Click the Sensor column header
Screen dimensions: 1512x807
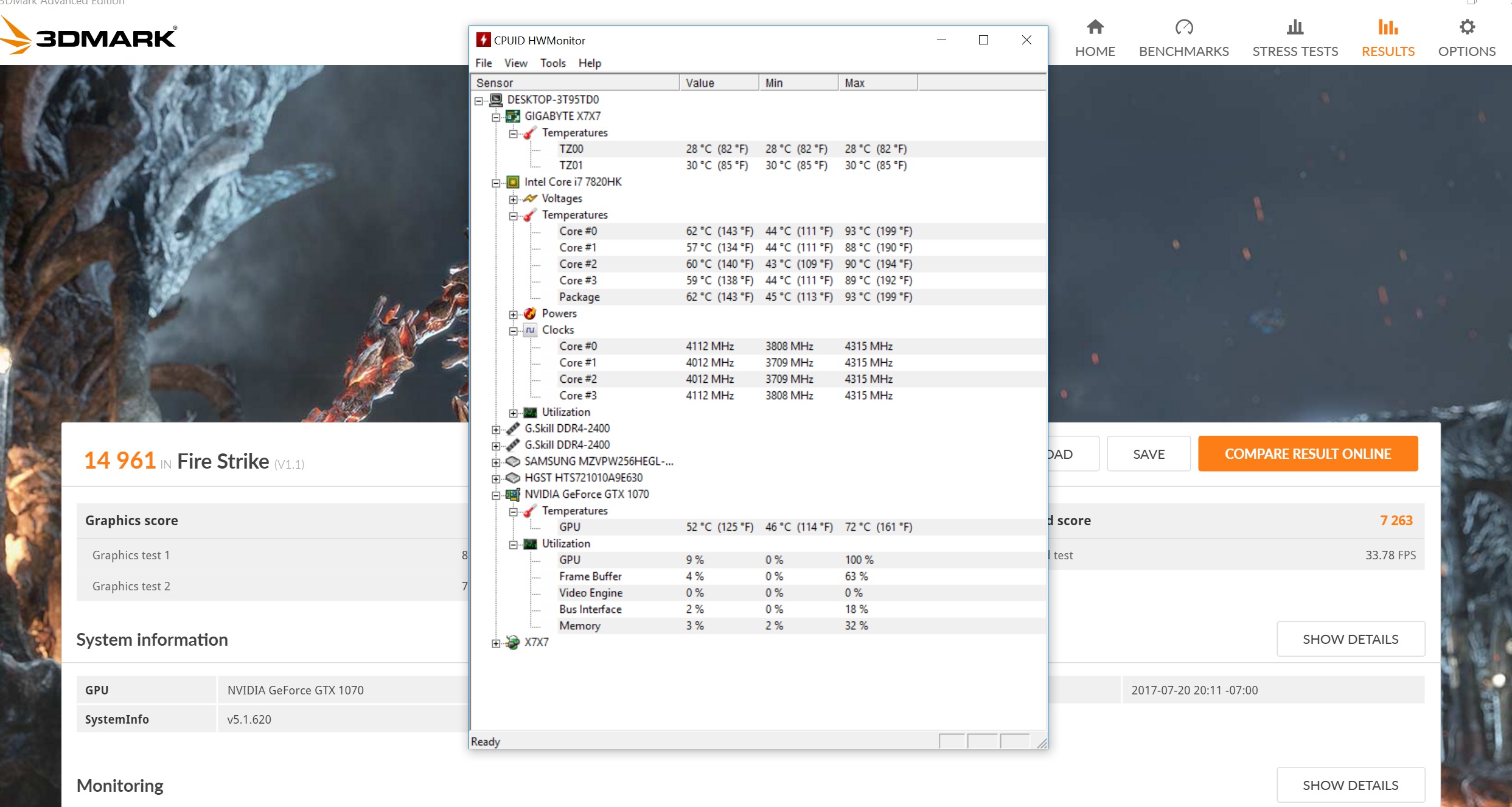(x=575, y=82)
